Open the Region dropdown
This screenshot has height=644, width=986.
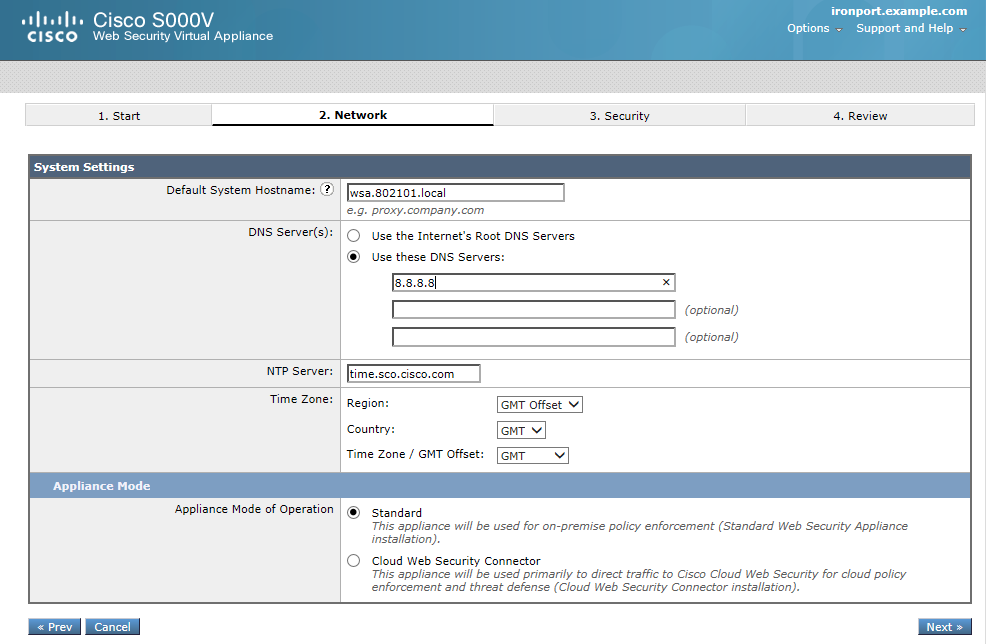[539, 404]
